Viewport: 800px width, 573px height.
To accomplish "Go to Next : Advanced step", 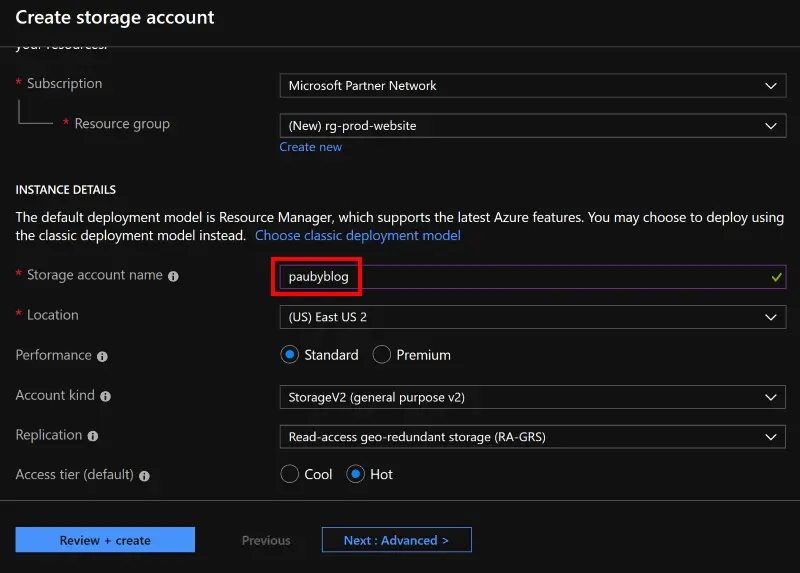I will click(x=396, y=540).
